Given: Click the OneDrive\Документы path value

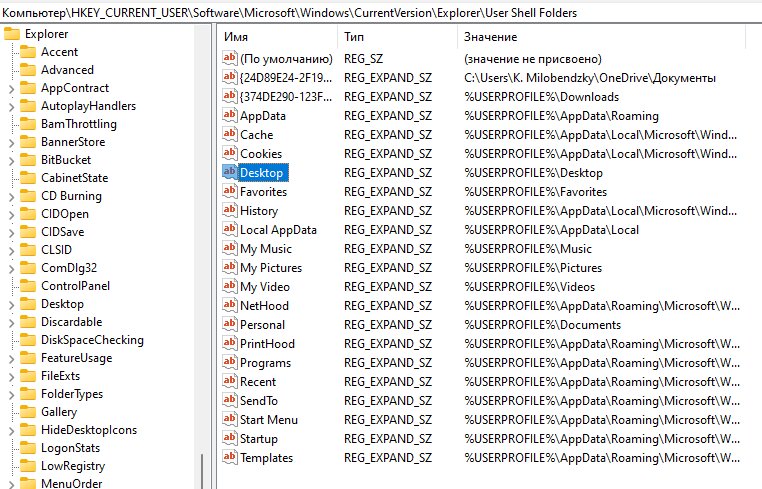Looking at the screenshot, I should point(589,78).
